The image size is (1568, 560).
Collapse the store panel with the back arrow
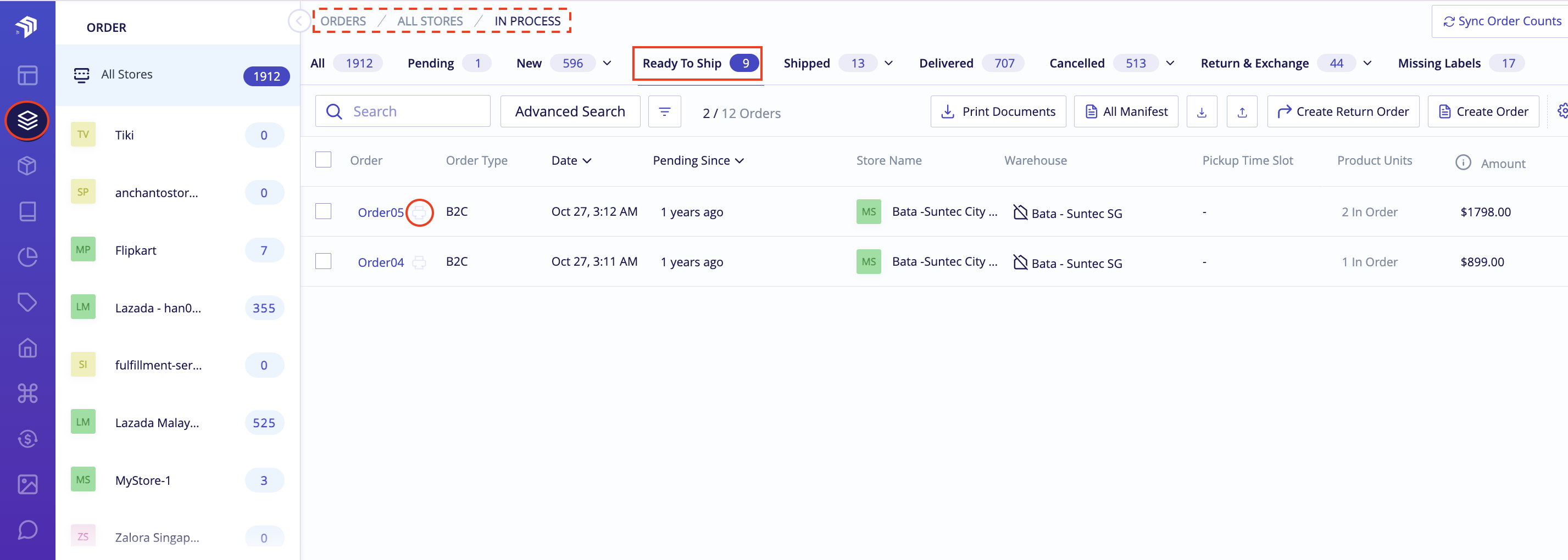click(299, 21)
